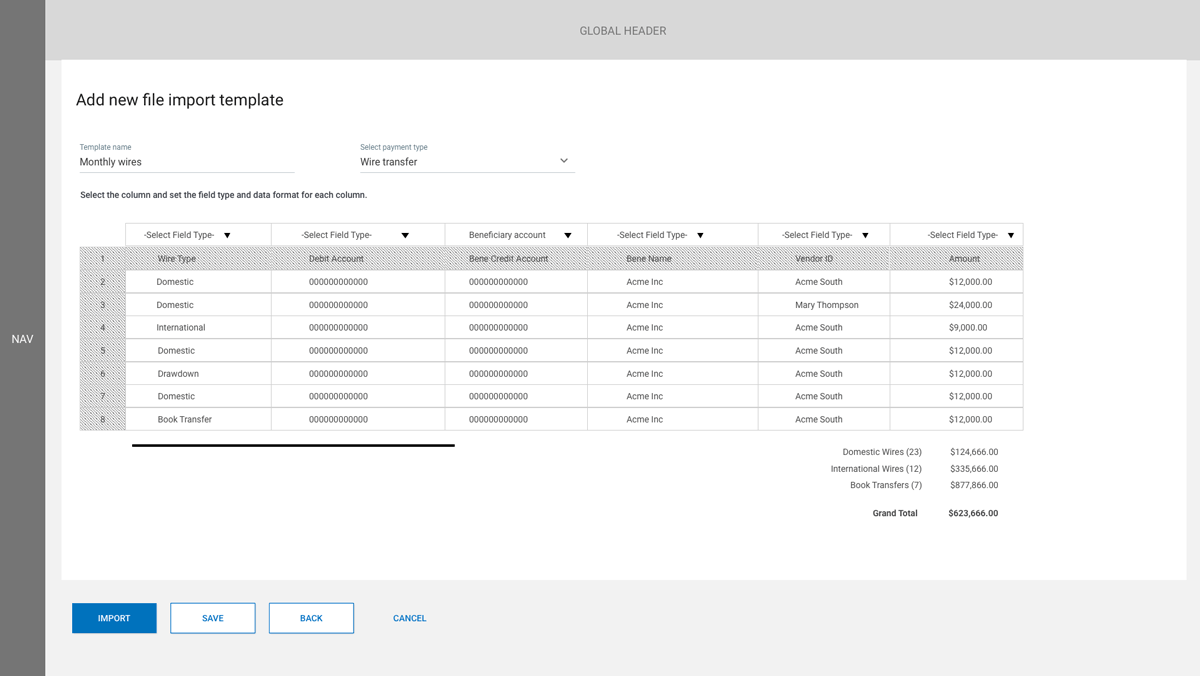Click the $877,866.00 book transfers total

tap(974, 485)
